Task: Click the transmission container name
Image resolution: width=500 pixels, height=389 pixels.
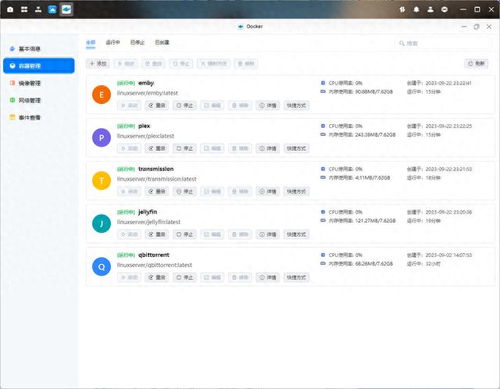Action: click(156, 169)
